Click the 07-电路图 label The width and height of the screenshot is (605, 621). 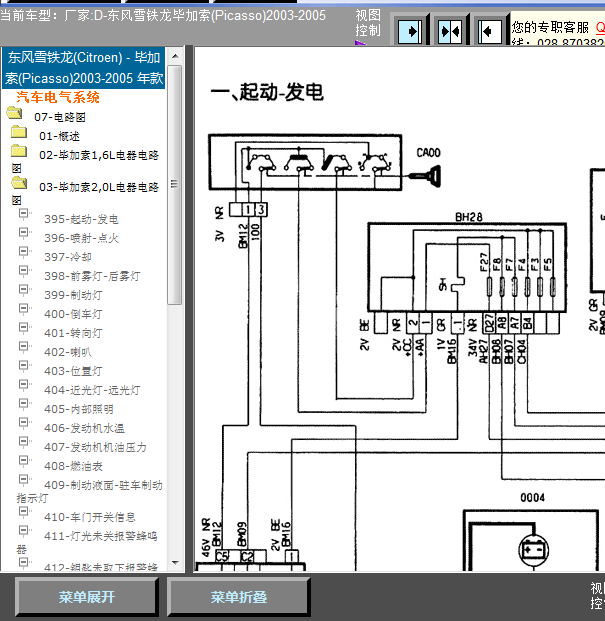click(60, 117)
